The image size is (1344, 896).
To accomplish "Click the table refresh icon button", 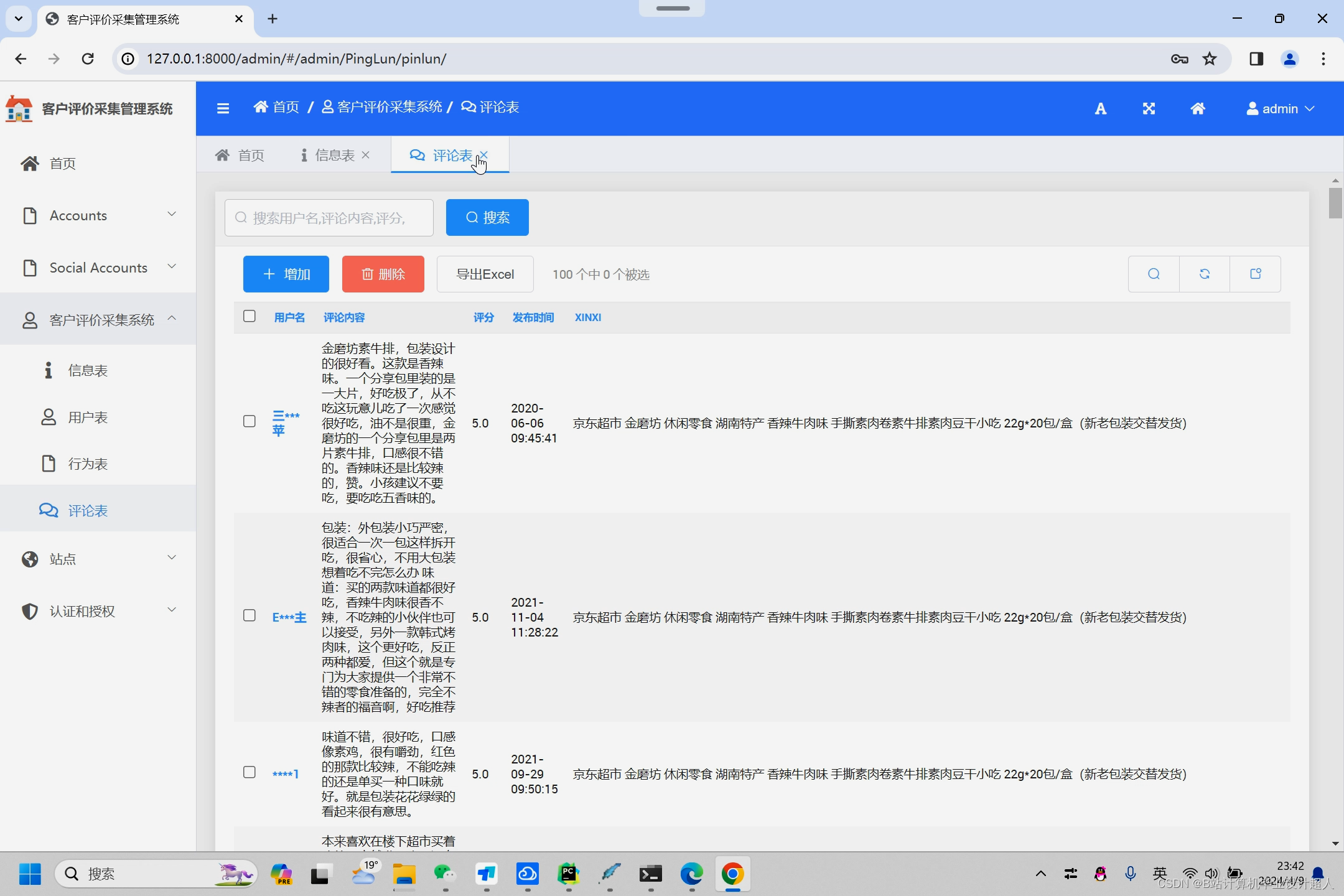I will pos(1204,274).
